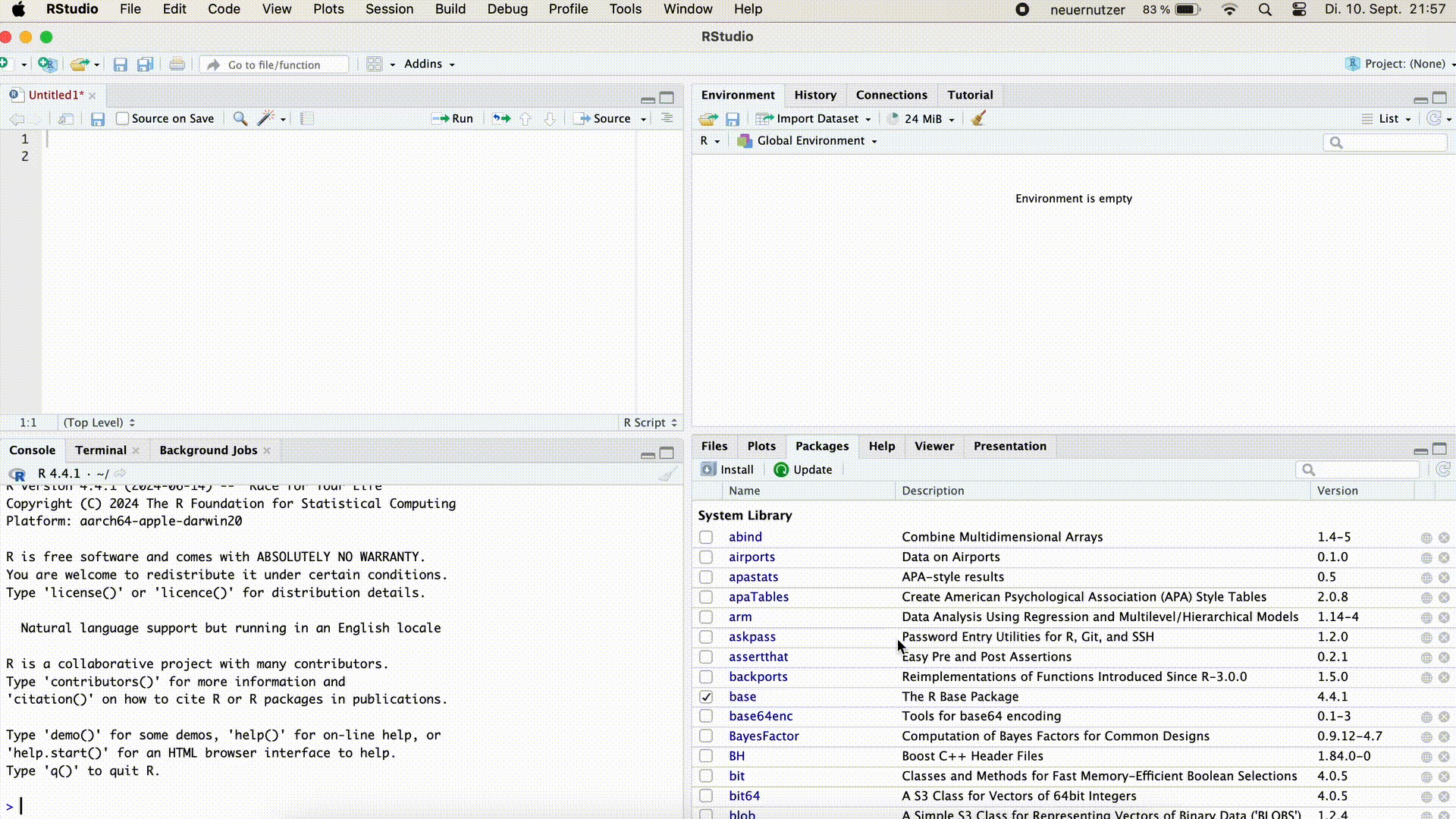Image resolution: width=1456 pixels, height=819 pixels.
Task: Open the Session menu
Action: 389,9
